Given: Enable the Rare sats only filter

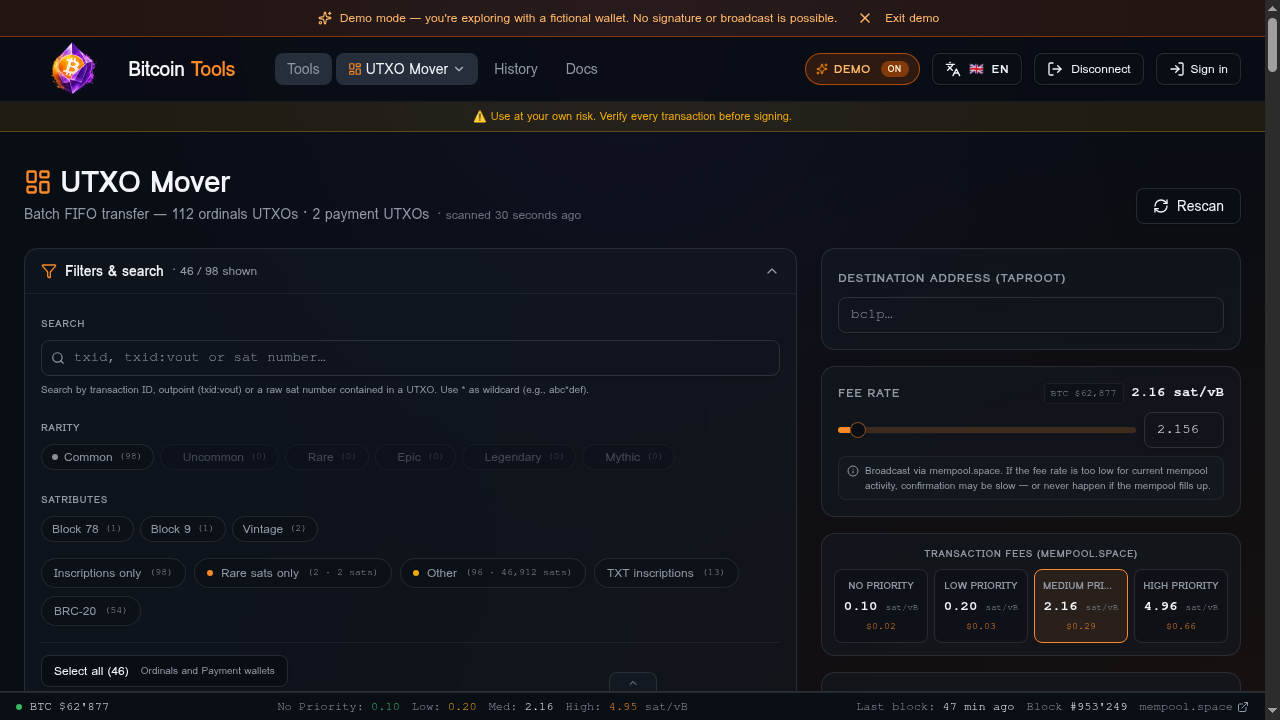Looking at the screenshot, I should [292, 573].
